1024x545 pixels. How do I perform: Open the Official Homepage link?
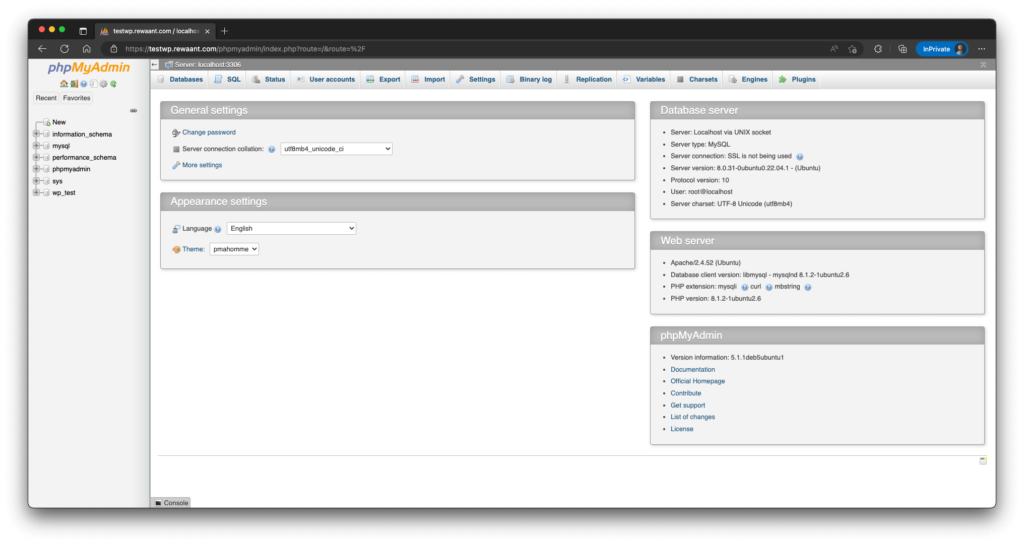coord(697,381)
